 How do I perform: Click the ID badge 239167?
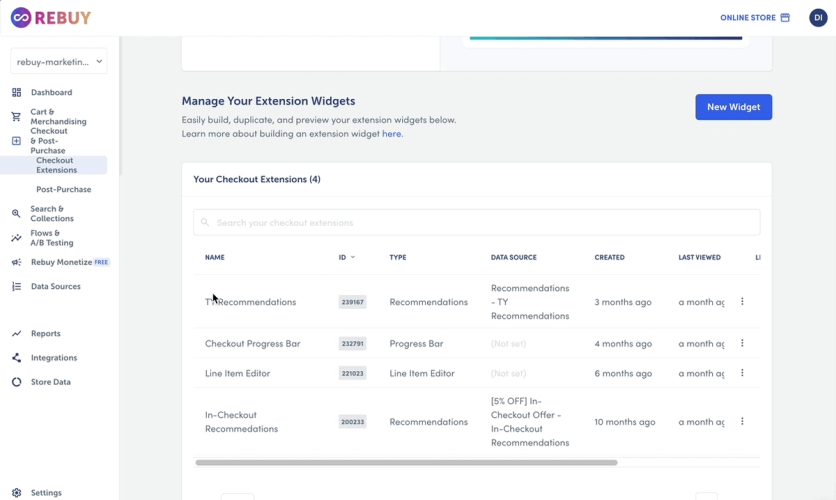click(352, 302)
